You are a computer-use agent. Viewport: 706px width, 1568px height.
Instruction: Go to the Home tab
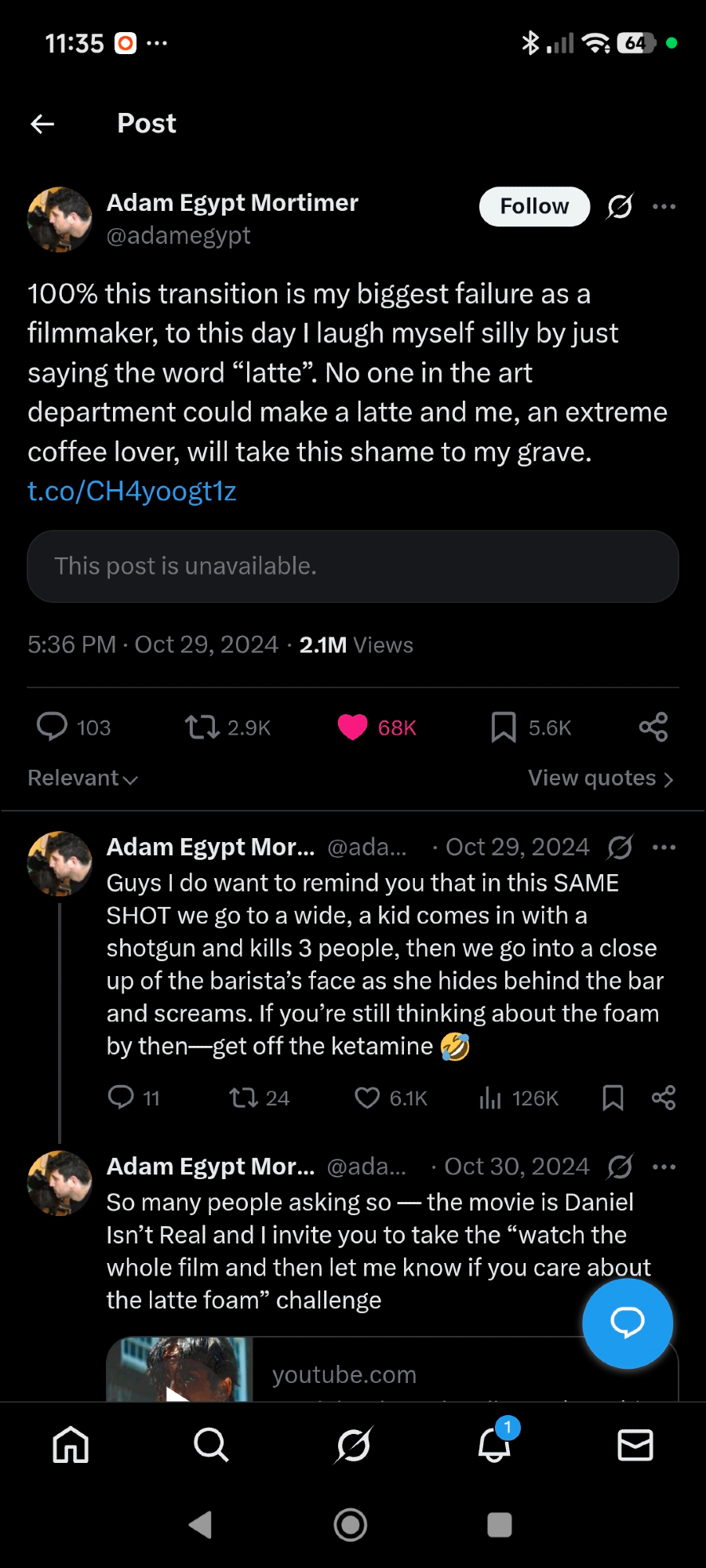pos(71,1444)
